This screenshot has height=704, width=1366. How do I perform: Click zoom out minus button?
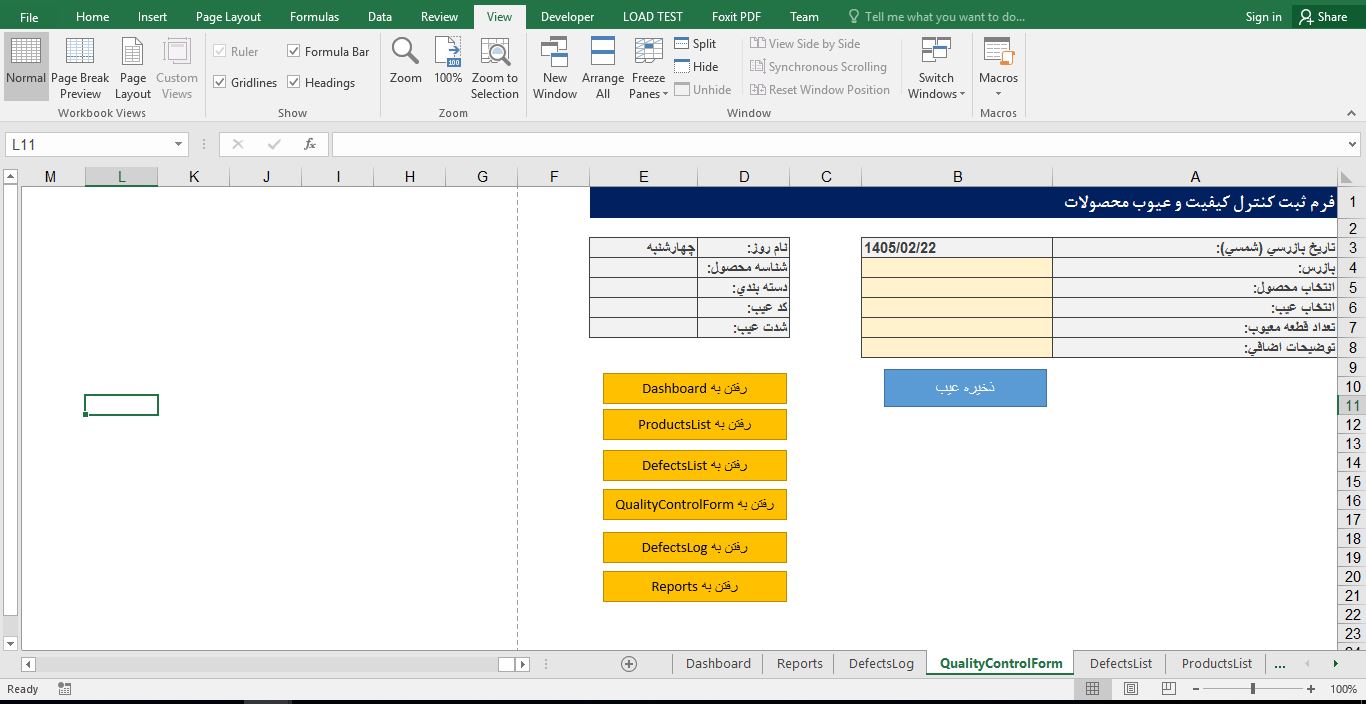tap(1196, 689)
